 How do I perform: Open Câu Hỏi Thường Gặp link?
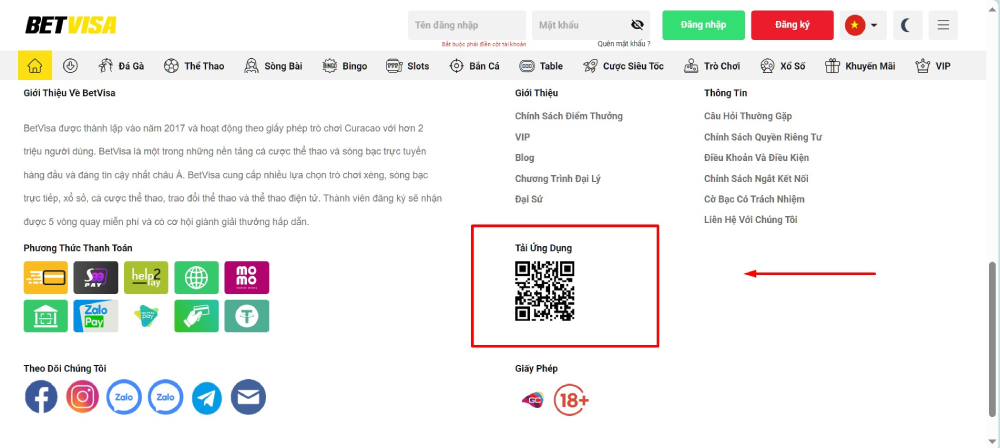748,116
